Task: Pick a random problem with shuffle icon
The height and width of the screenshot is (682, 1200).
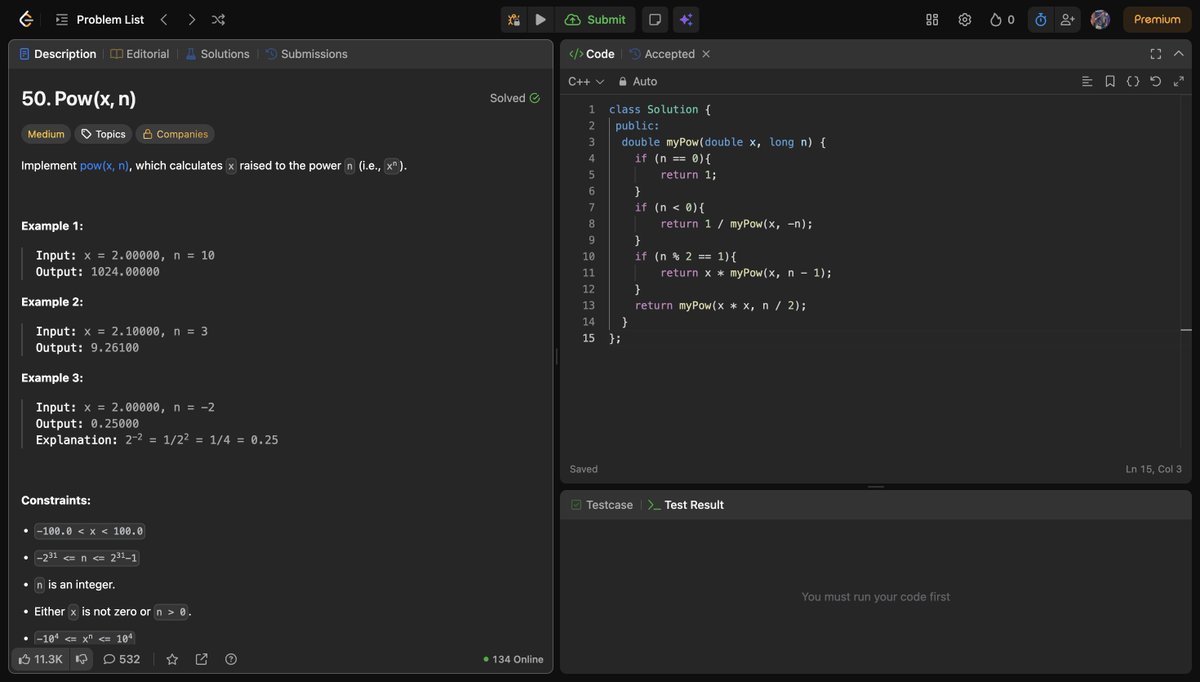Action: [218, 19]
